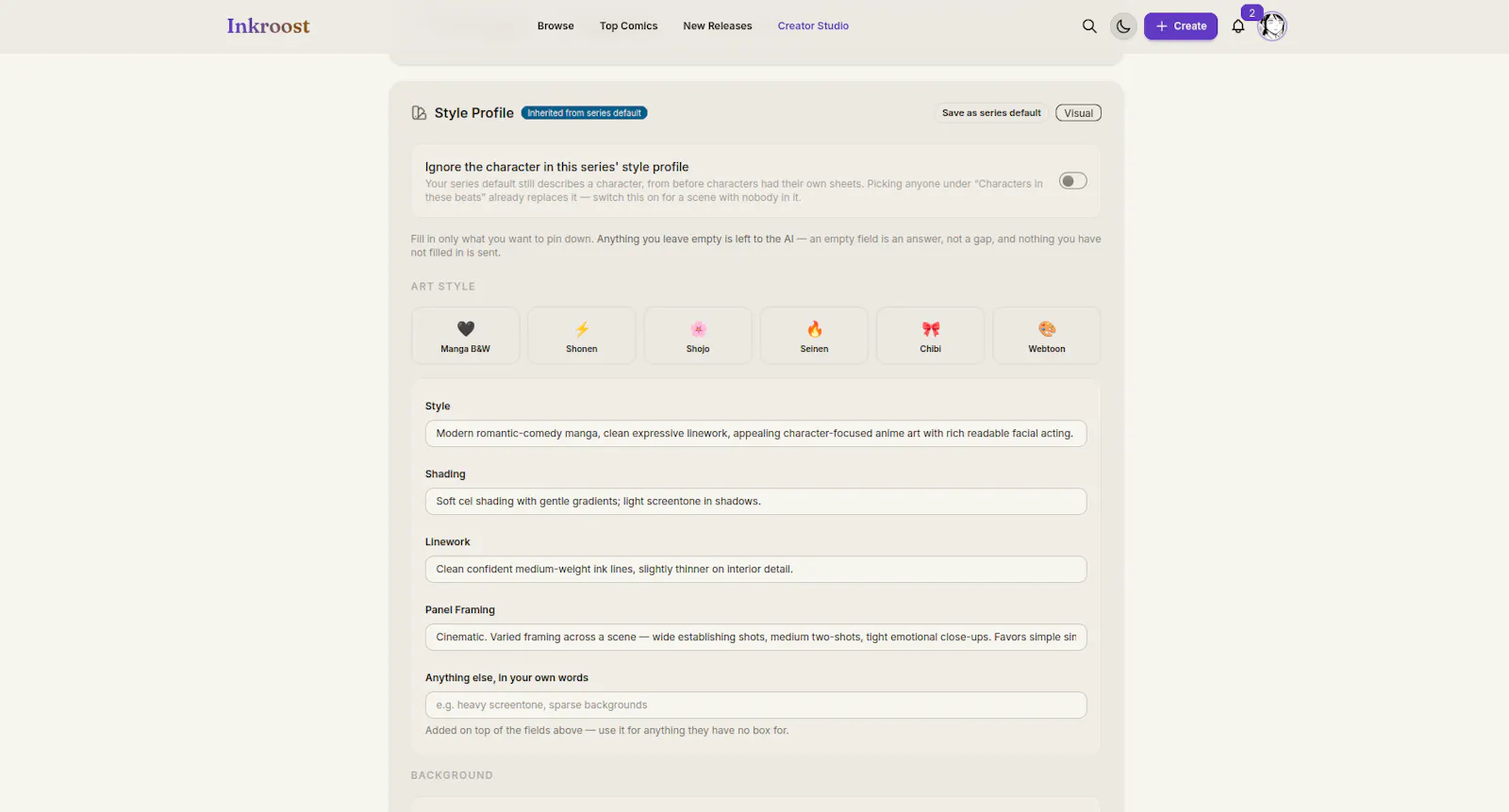Open the user avatar menu
Screen dimensions: 1509x812
(x=1272, y=26)
